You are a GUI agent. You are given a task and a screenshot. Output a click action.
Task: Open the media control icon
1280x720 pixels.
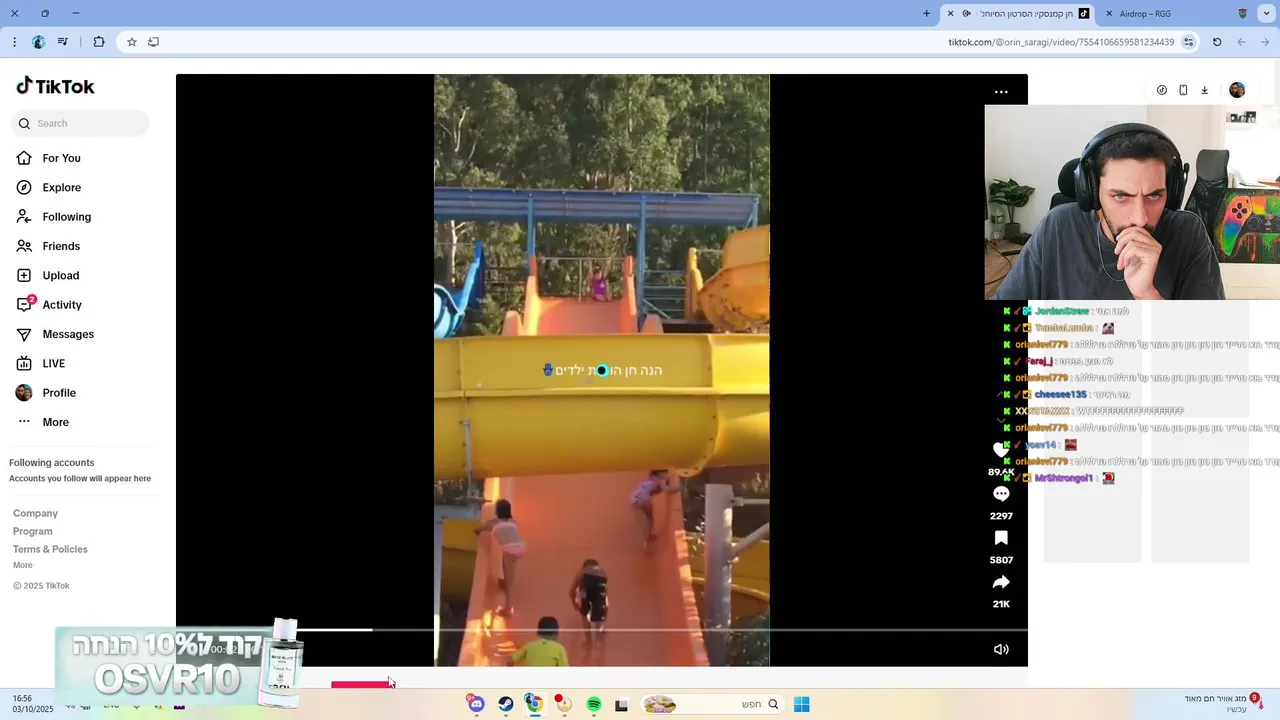(63, 42)
